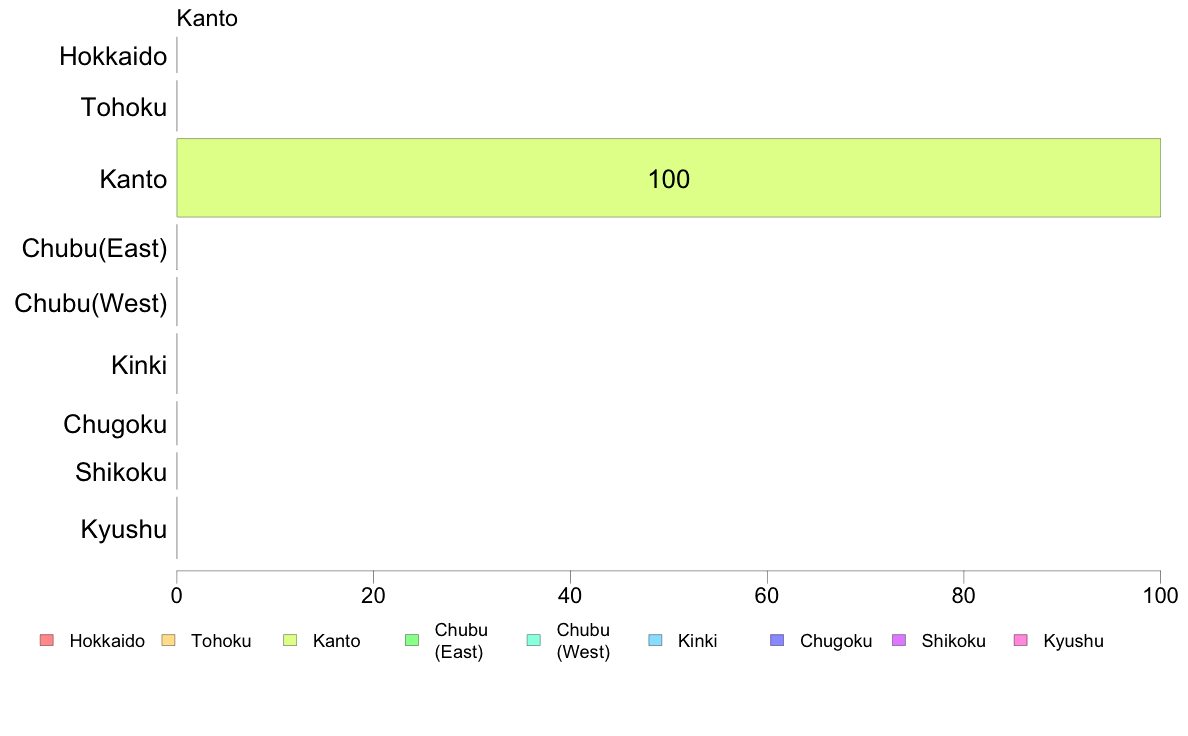This screenshot has height=736, width=1188.
Task: Click the Shikoku legend color swatch
Action: coord(898,641)
